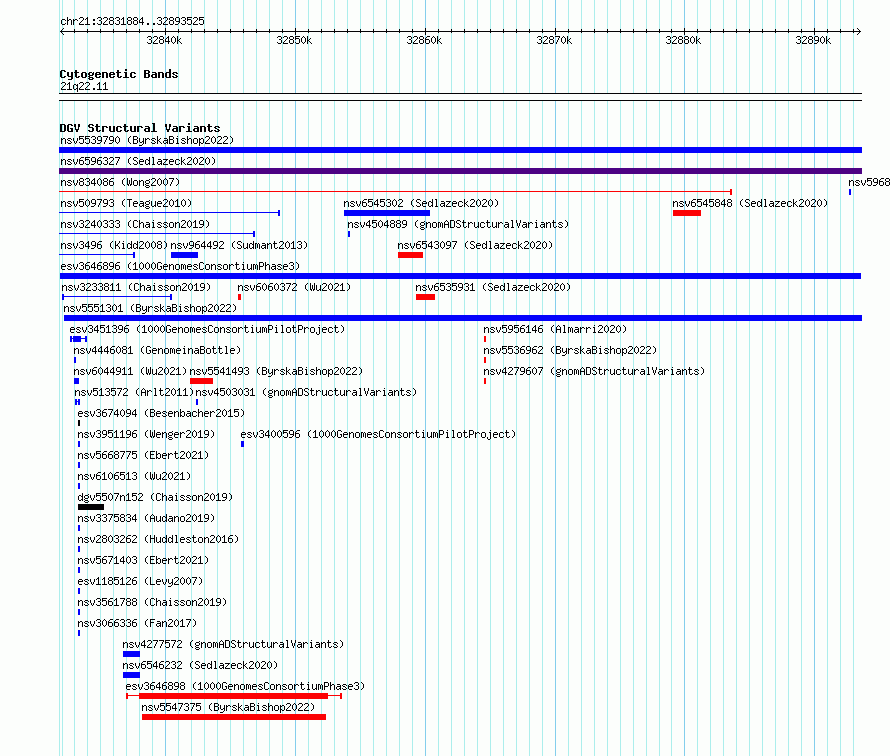890x756 pixels.
Task: Click the 32850k ruler position
Action: click(294, 40)
